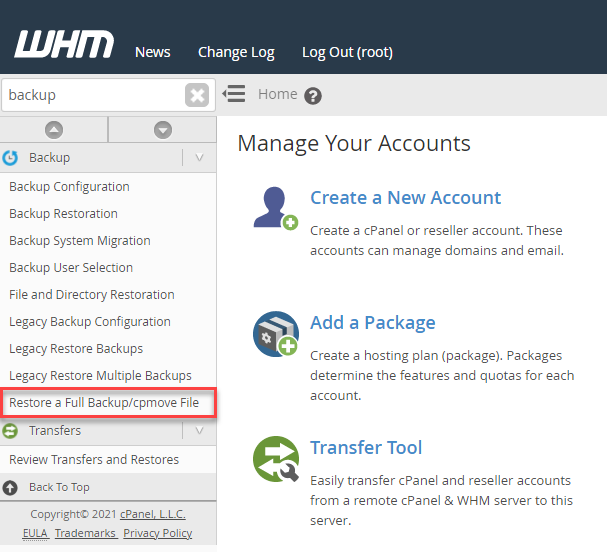Open the Add a Package link
The width and height of the screenshot is (607, 552).
373,323
